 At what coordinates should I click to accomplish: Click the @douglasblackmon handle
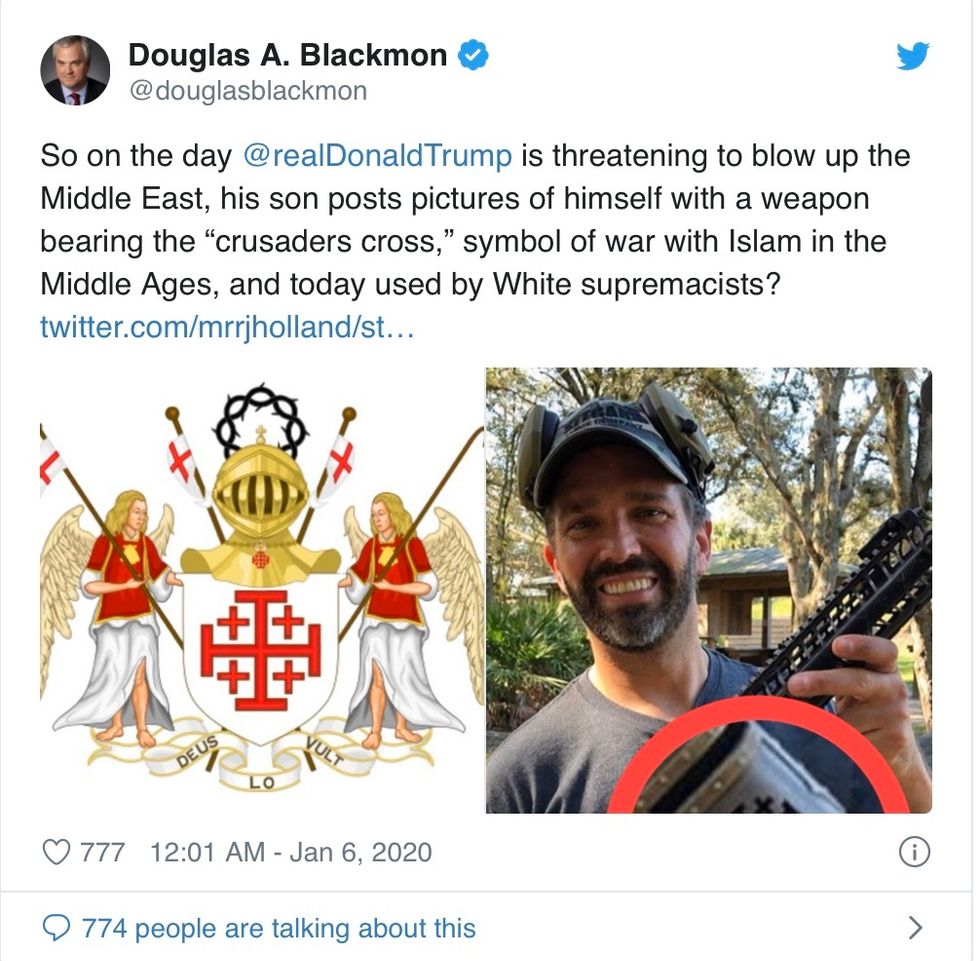click(248, 91)
